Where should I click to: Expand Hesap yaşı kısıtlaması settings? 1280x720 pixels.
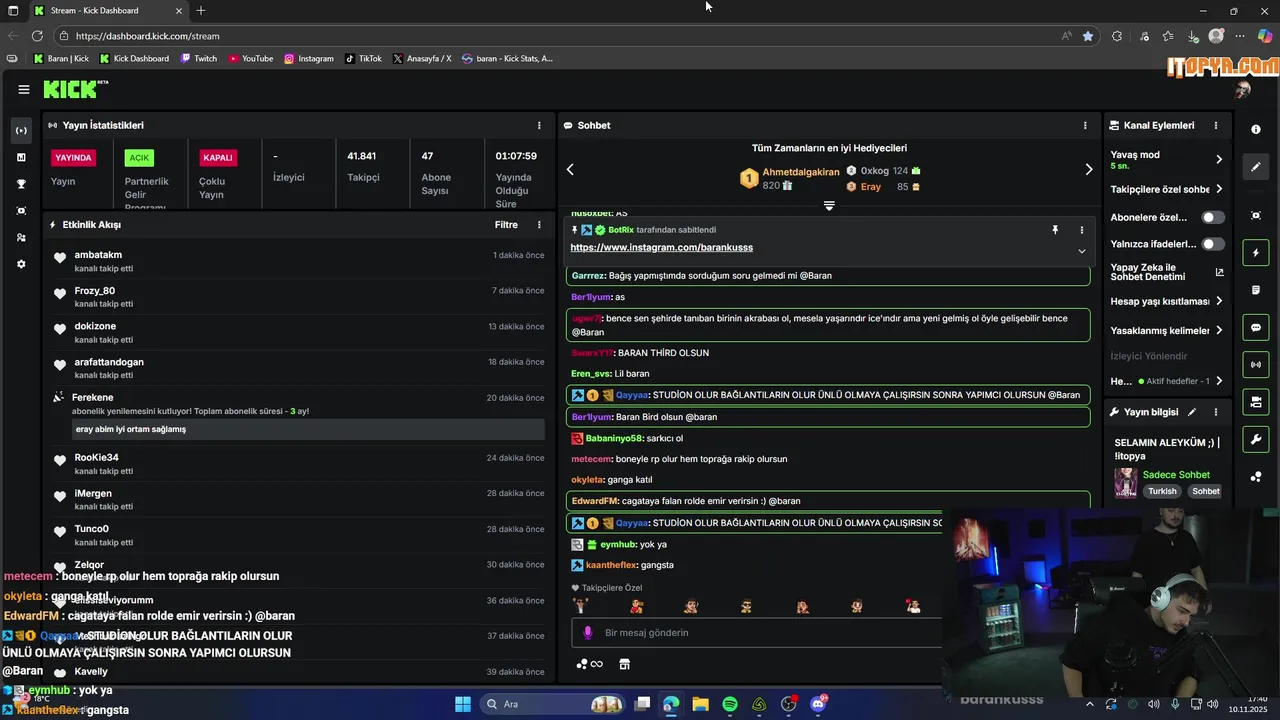(1219, 301)
